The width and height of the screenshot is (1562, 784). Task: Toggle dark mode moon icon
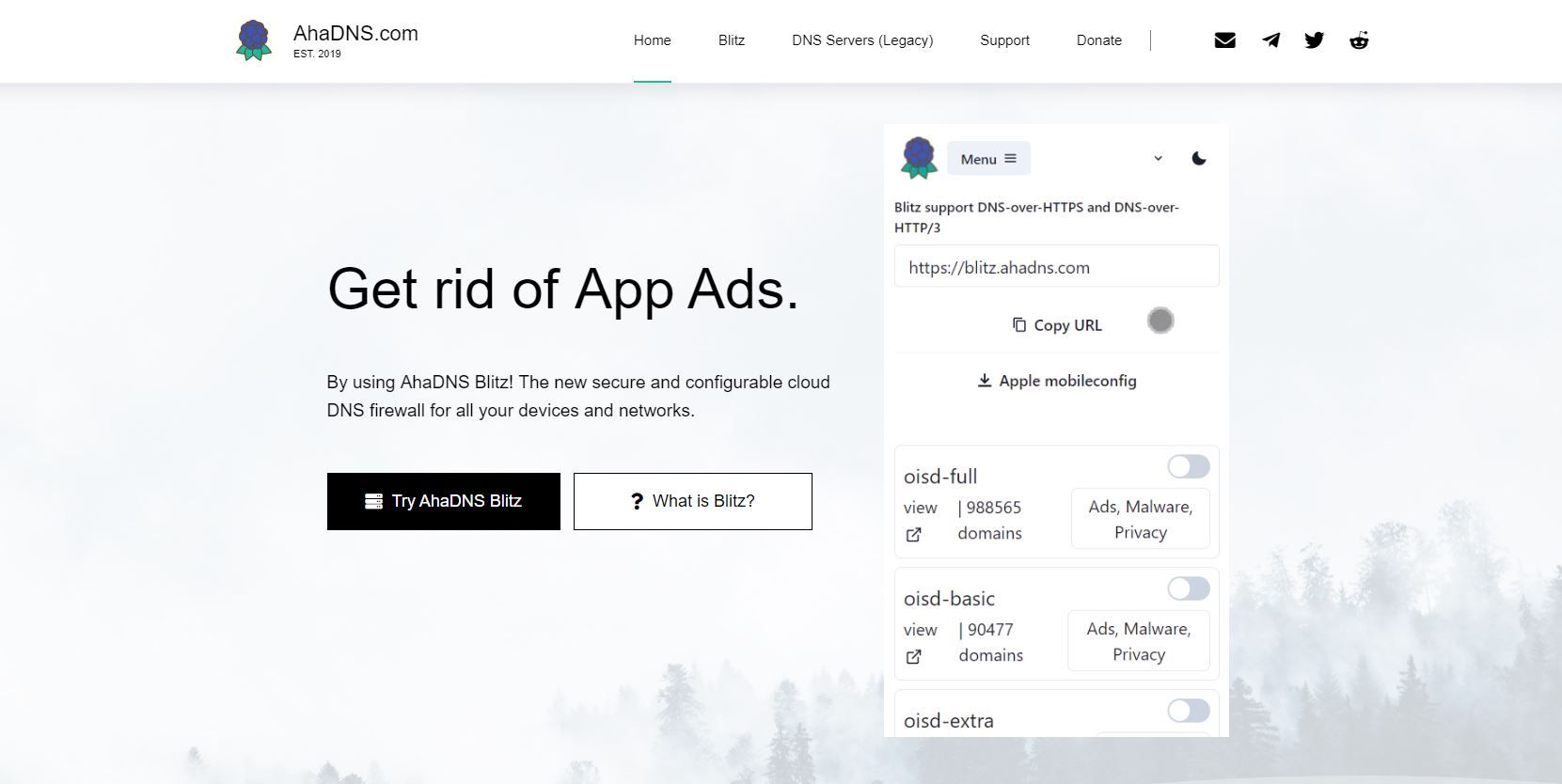click(1198, 158)
